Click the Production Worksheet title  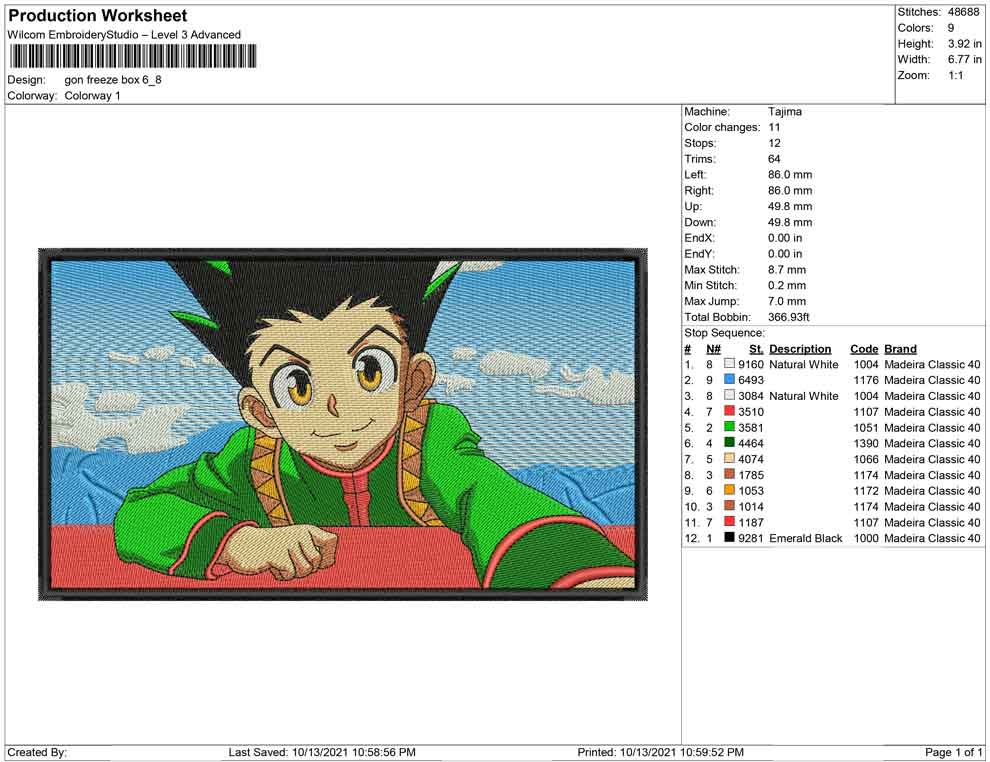click(98, 15)
